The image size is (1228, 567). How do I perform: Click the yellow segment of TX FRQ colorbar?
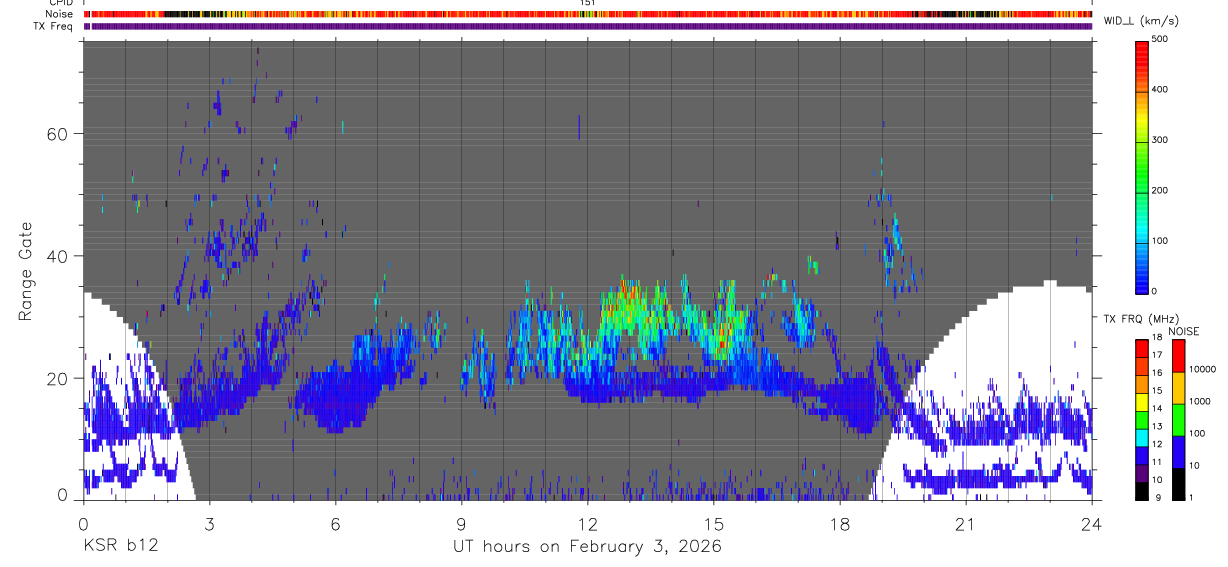pyautogui.click(x=1141, y=402)
